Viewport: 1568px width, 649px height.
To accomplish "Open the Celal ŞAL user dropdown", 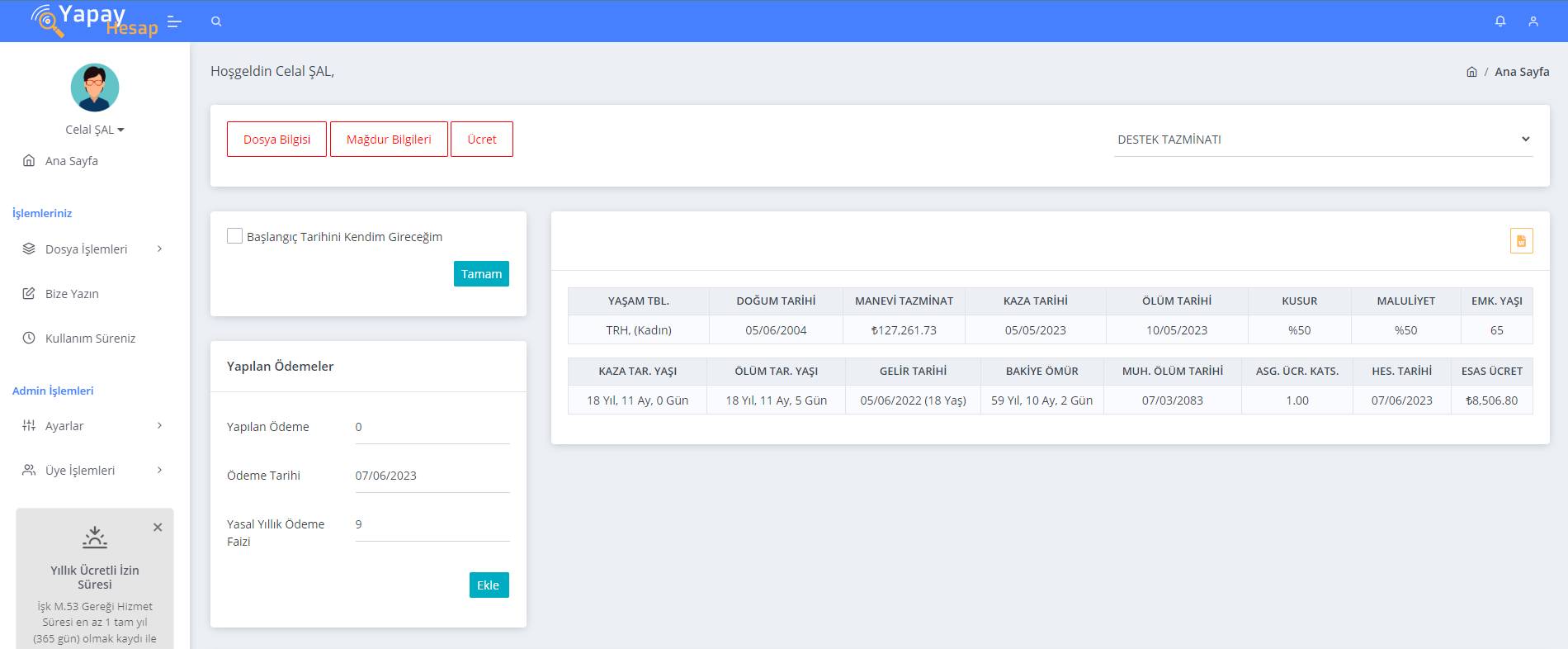I will pyautogui.click(x=95, y=130).
